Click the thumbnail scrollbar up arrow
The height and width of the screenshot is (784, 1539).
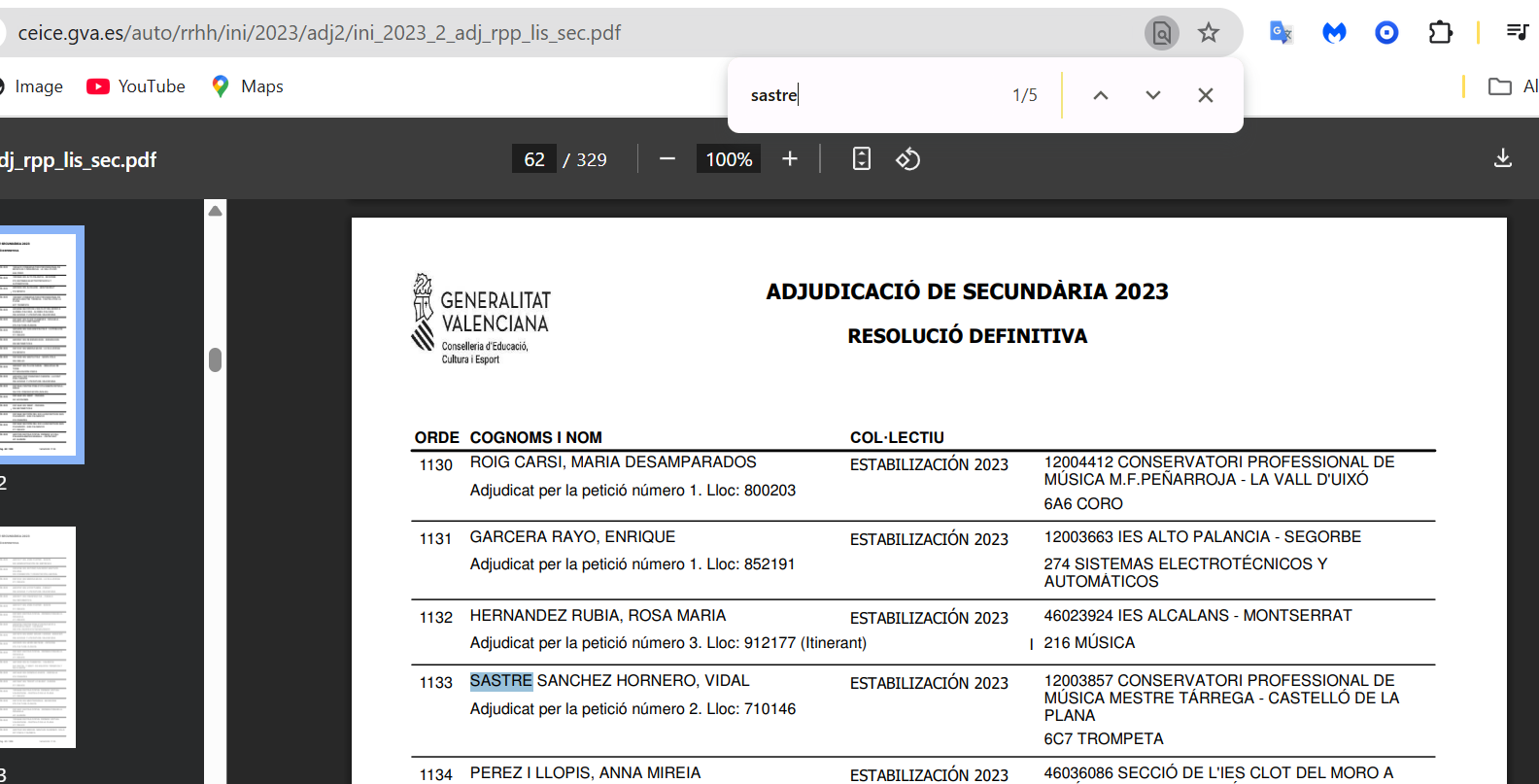click(216, 211)
